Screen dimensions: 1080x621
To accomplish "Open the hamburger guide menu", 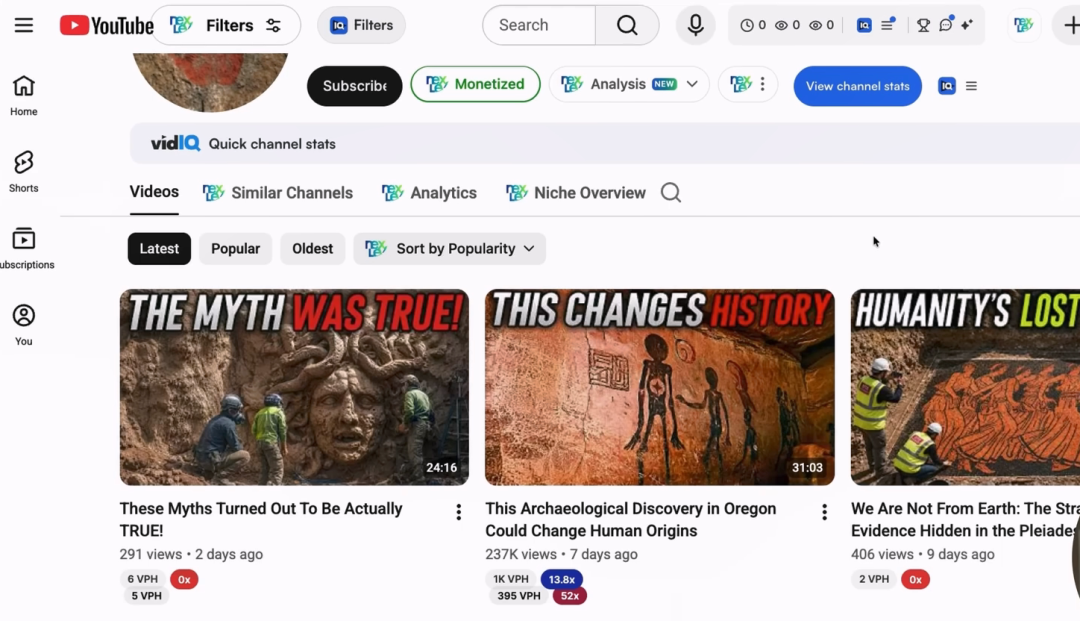I will point(24,25).
